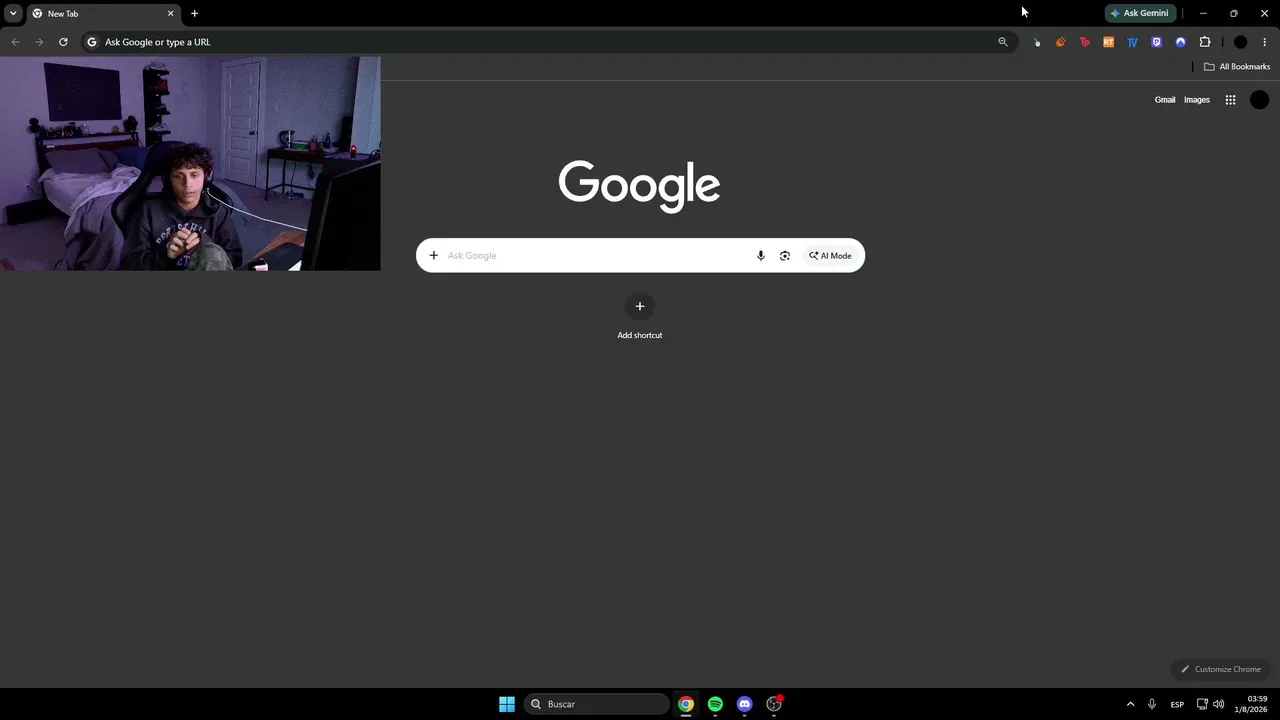Open the Extensions puzzle menu
1280x720 pixels.
(x=1205, y=42)
